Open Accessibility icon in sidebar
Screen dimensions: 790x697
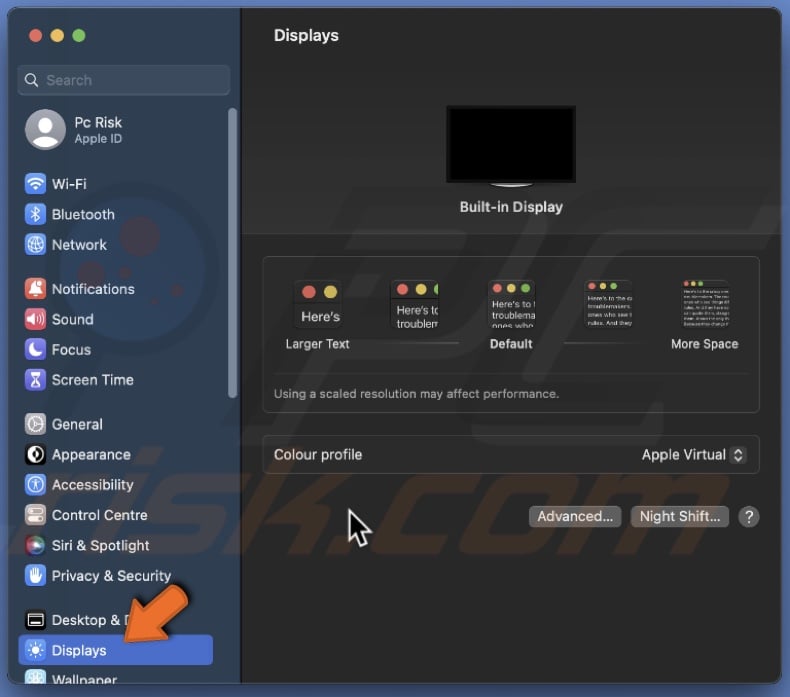click(x=35, y=484)
